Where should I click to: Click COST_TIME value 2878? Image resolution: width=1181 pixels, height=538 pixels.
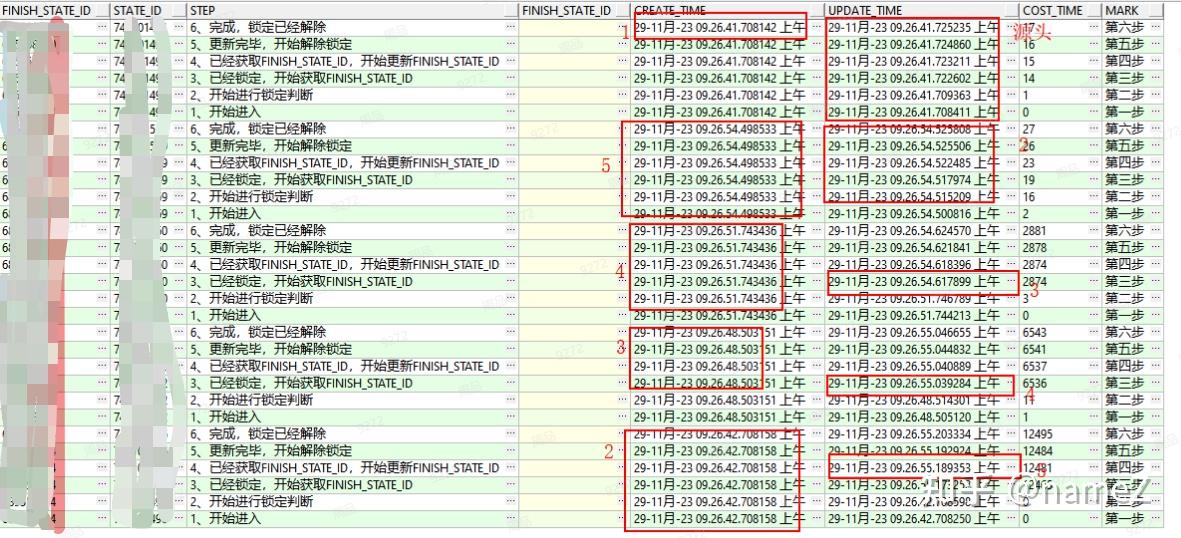tap(1036, 247)
